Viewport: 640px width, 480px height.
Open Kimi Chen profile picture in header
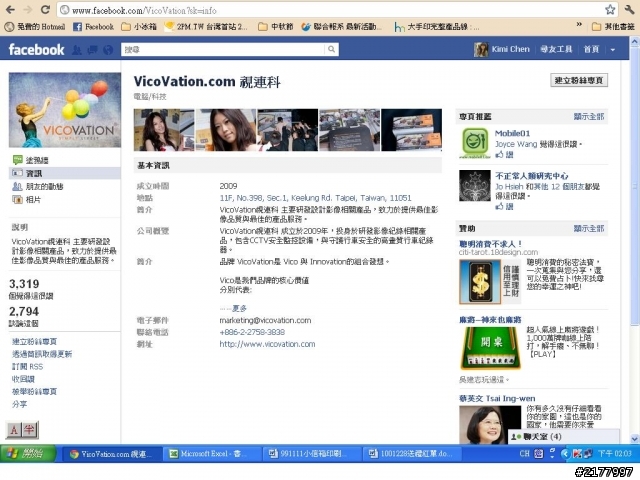(481, 49)
